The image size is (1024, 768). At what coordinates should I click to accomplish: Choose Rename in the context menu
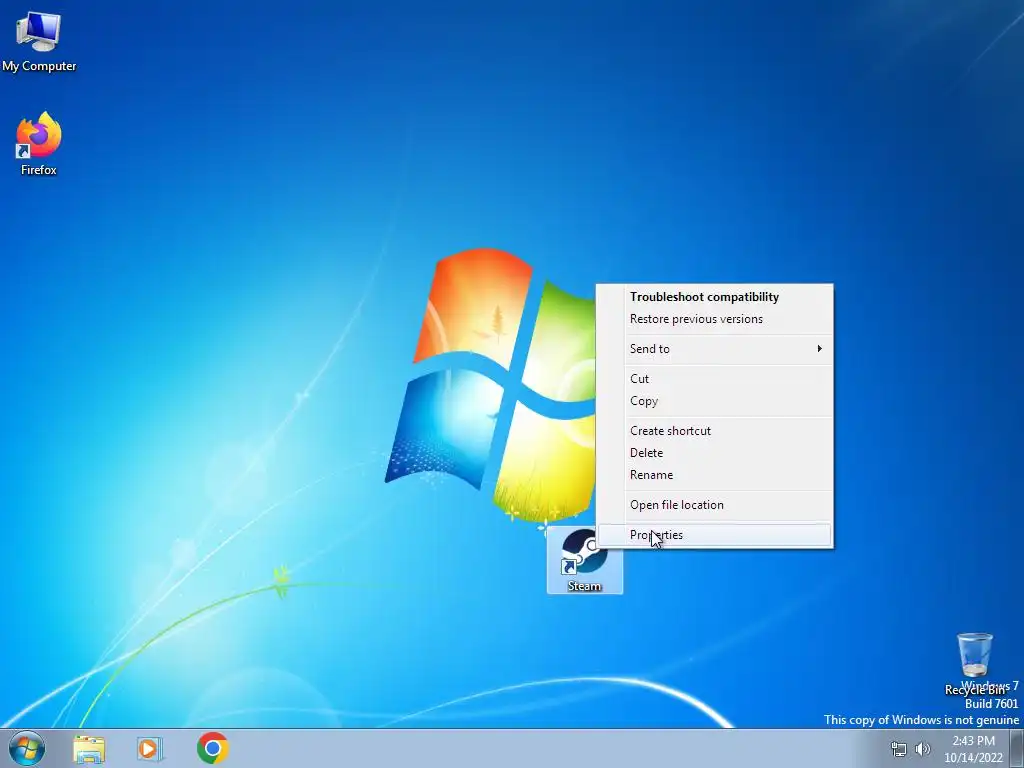715,475
